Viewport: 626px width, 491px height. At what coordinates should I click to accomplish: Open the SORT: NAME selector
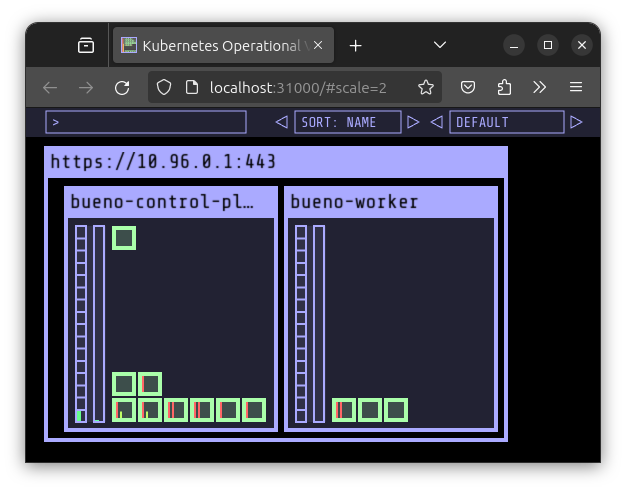pos(348,122)
